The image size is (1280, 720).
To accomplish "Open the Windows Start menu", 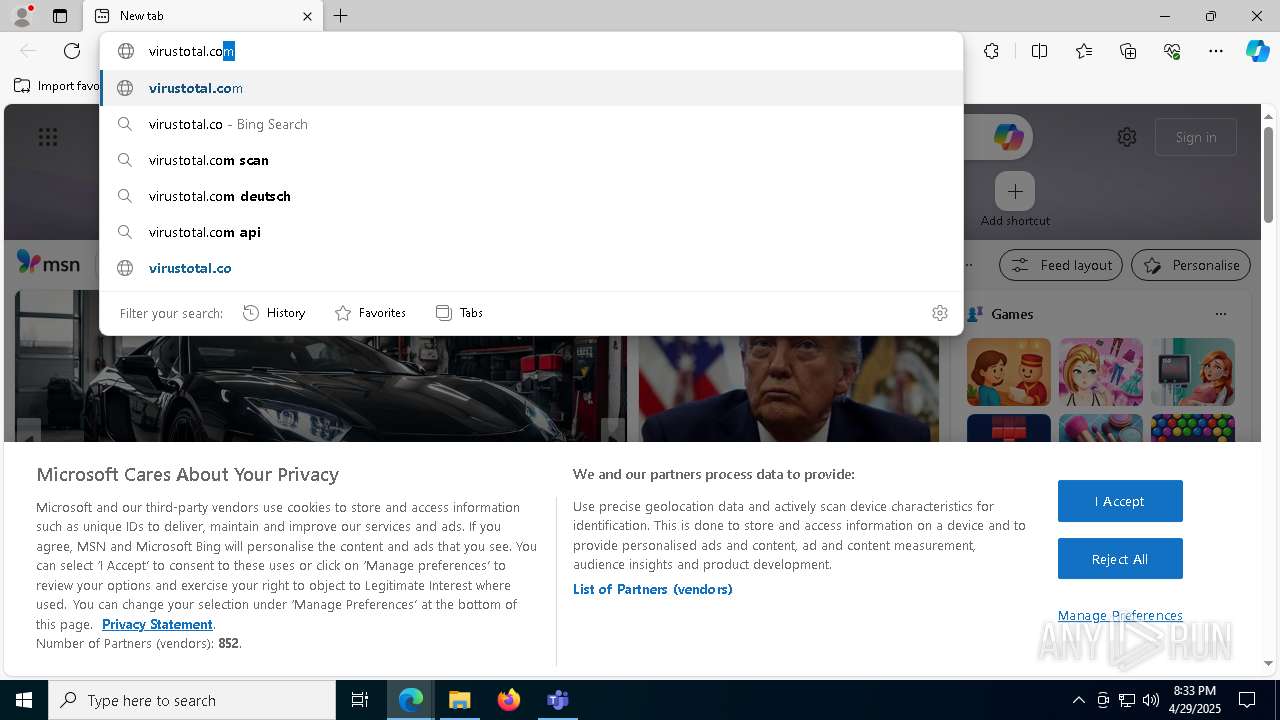I will (x=24, y=700).
